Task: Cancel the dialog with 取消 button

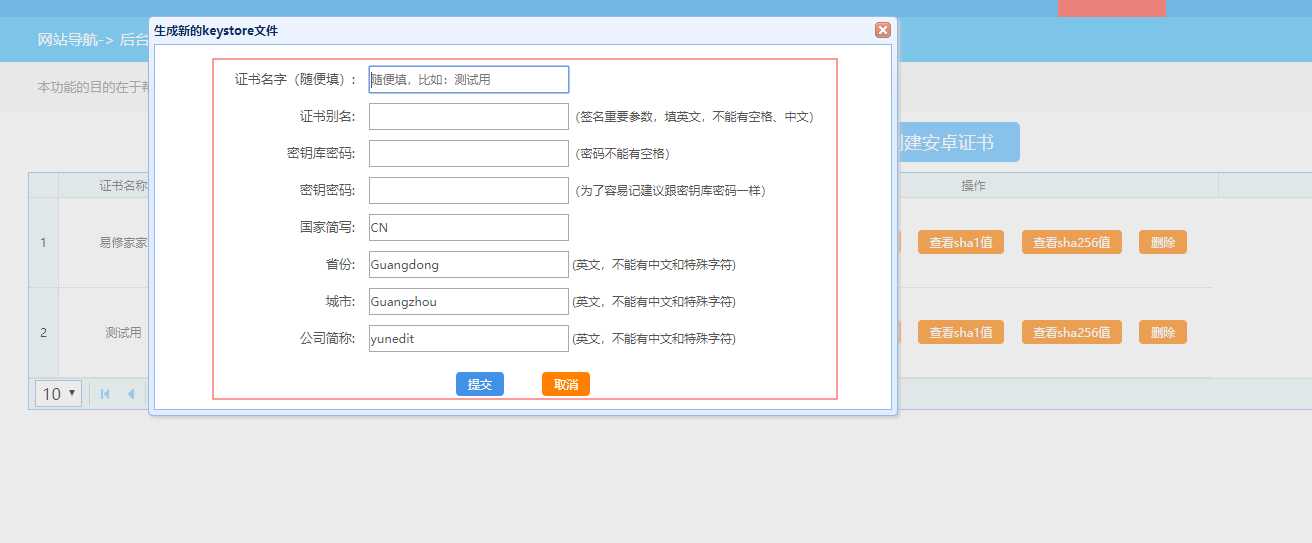Action: coord(566,385)
